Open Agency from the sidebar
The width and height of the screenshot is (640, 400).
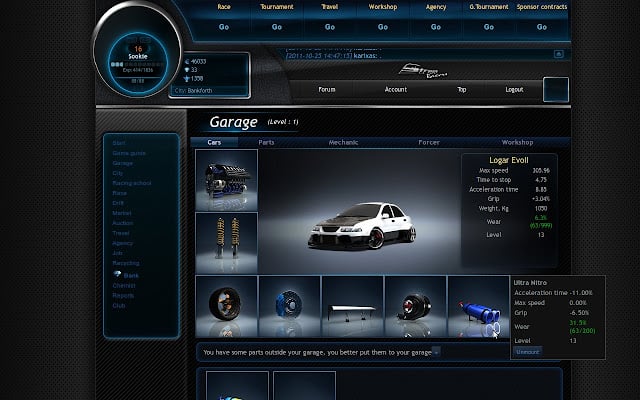coord(122,243)
